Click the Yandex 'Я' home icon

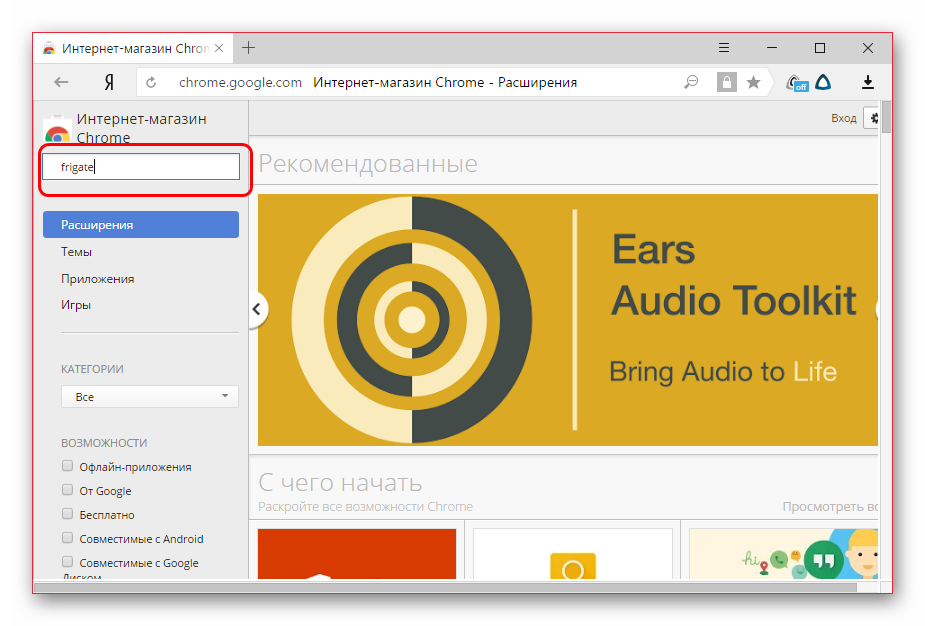(x=108, y=83)
